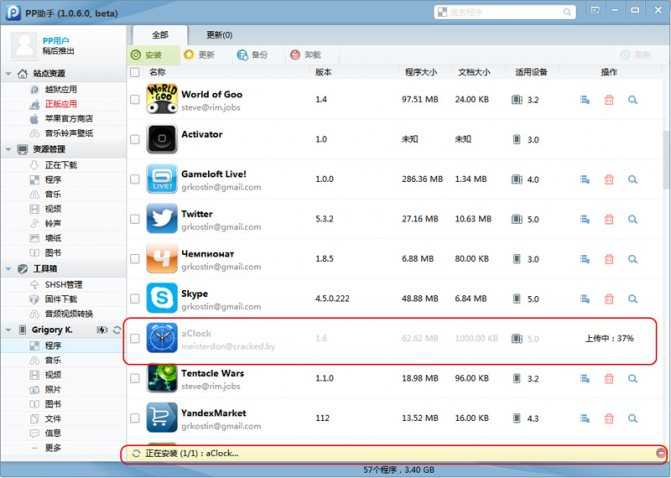Collapse the resource management section
The image size is (671, 478).
click(9, 149)
